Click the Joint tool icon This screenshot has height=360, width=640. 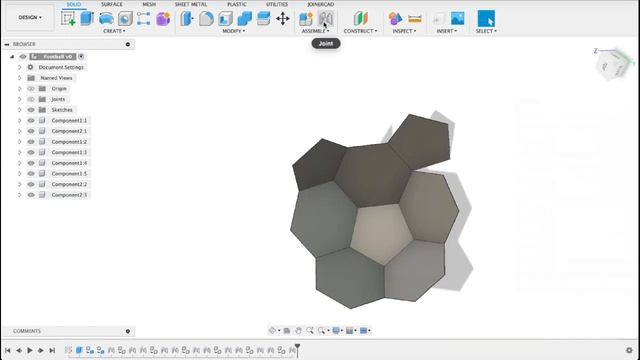pyautogui.click(x=326, y=18)
